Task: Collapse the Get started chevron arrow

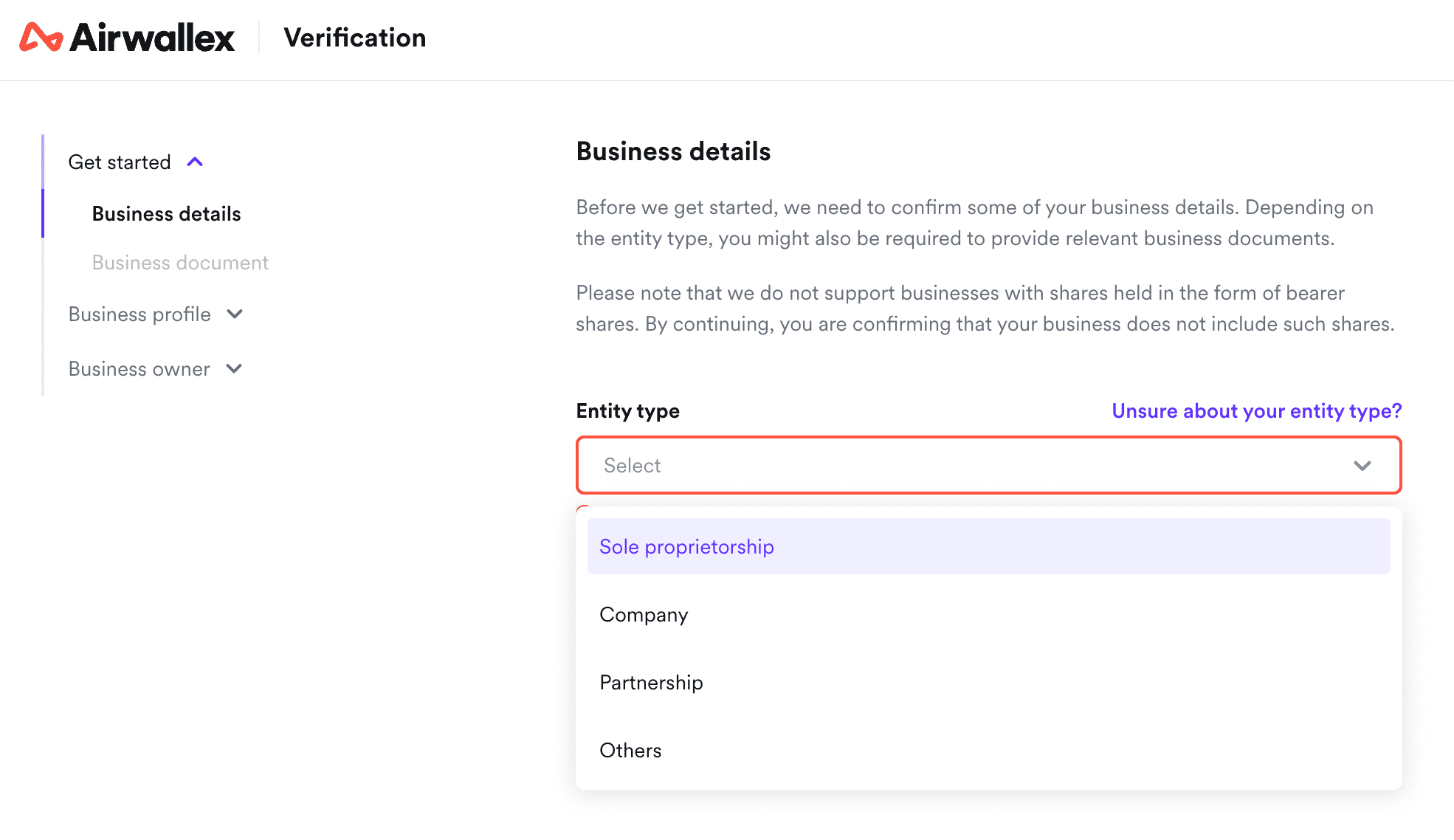Action: 195,162
